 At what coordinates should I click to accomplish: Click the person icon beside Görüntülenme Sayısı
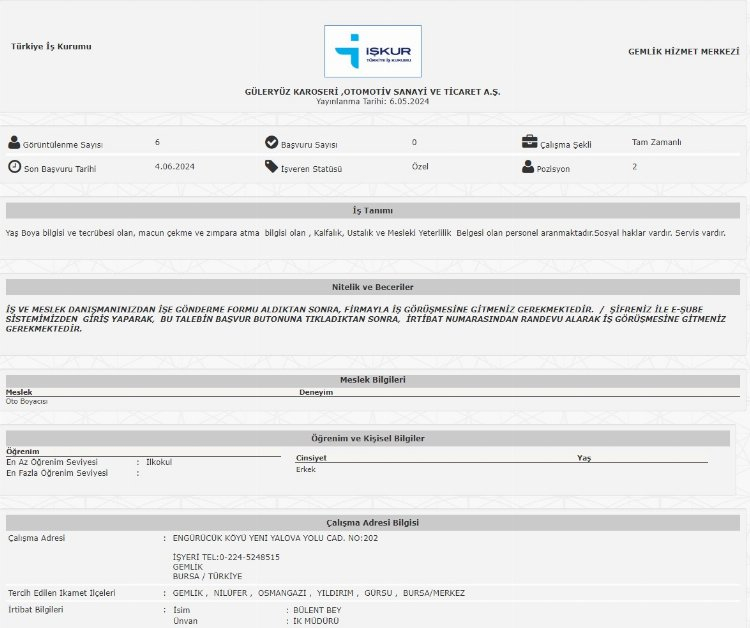[14, 143]
